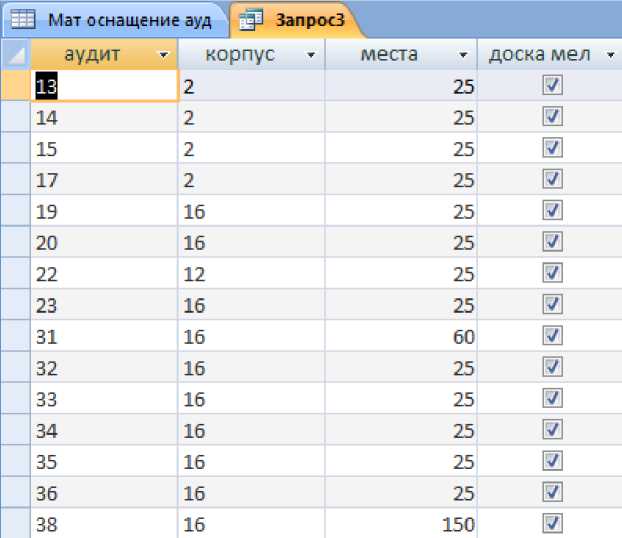Image resolution: width=622 pixels, height=538 pixels.
Task: Click the select-all corner box of datasheet
Action: 16,54
